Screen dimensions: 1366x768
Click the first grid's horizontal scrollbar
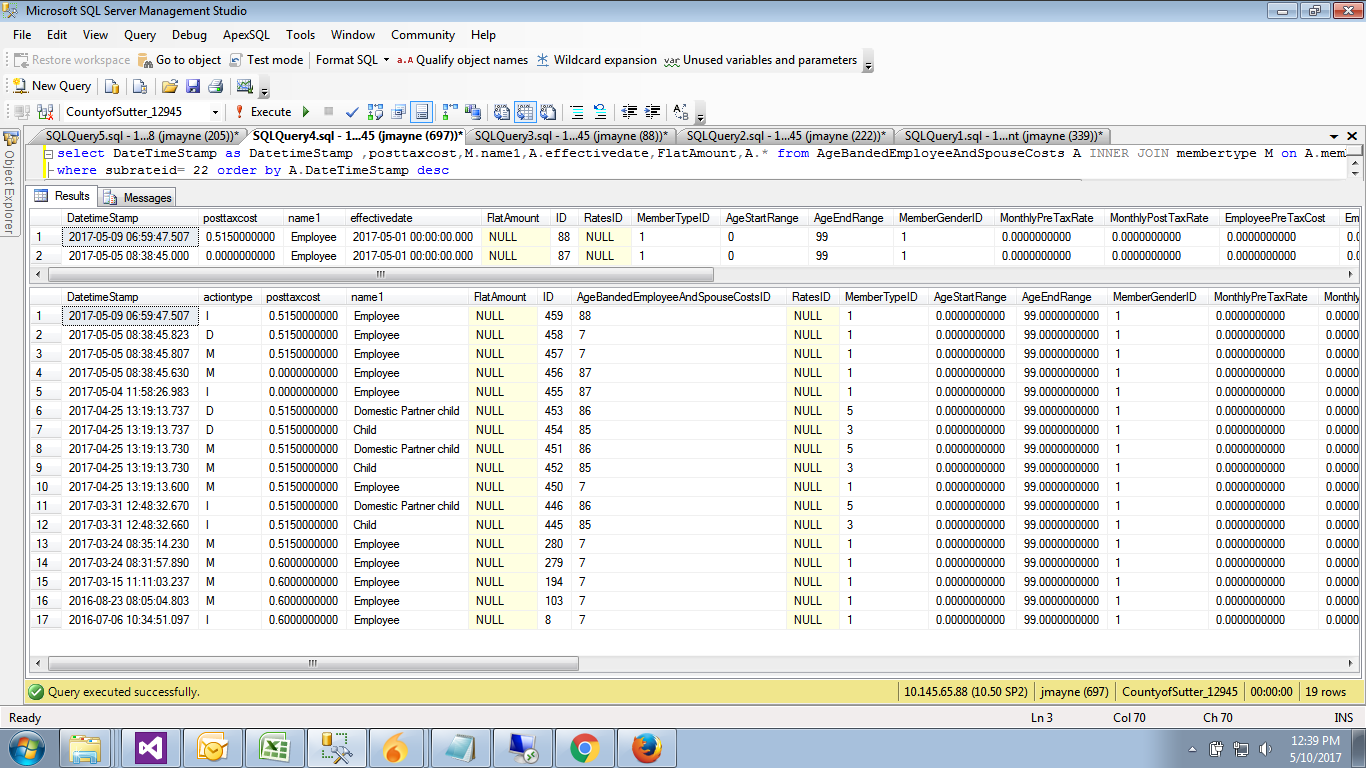(380, 274)
